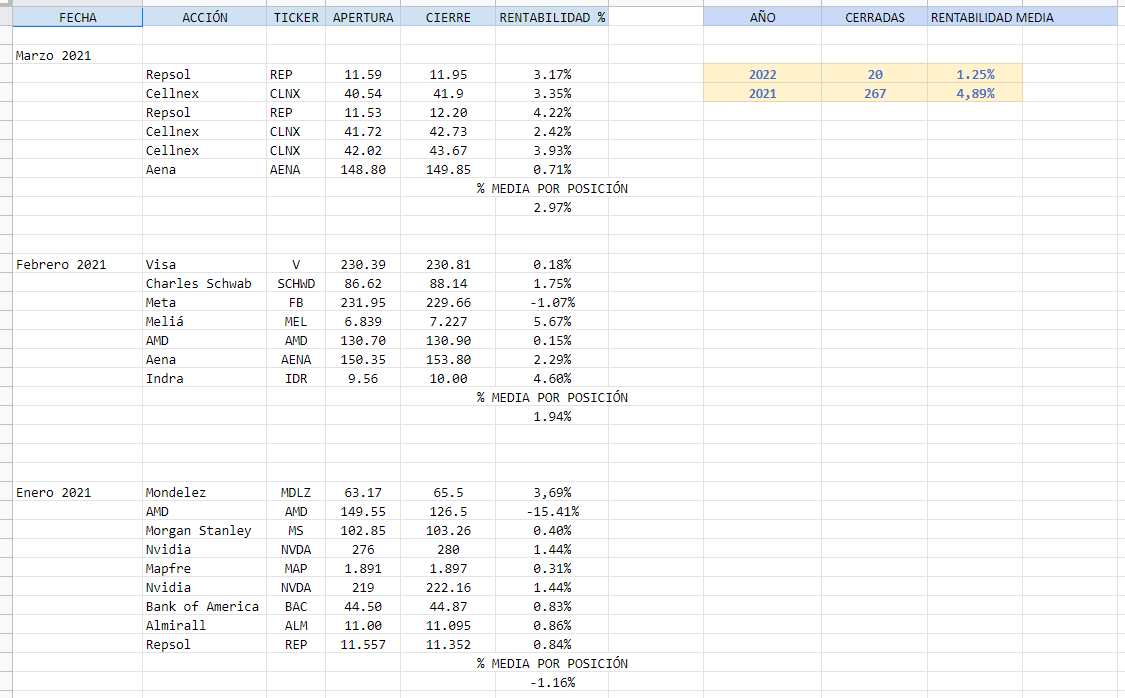Select the Almirall stock name cell
1125x698 pixels.
[x=204, y=626]
